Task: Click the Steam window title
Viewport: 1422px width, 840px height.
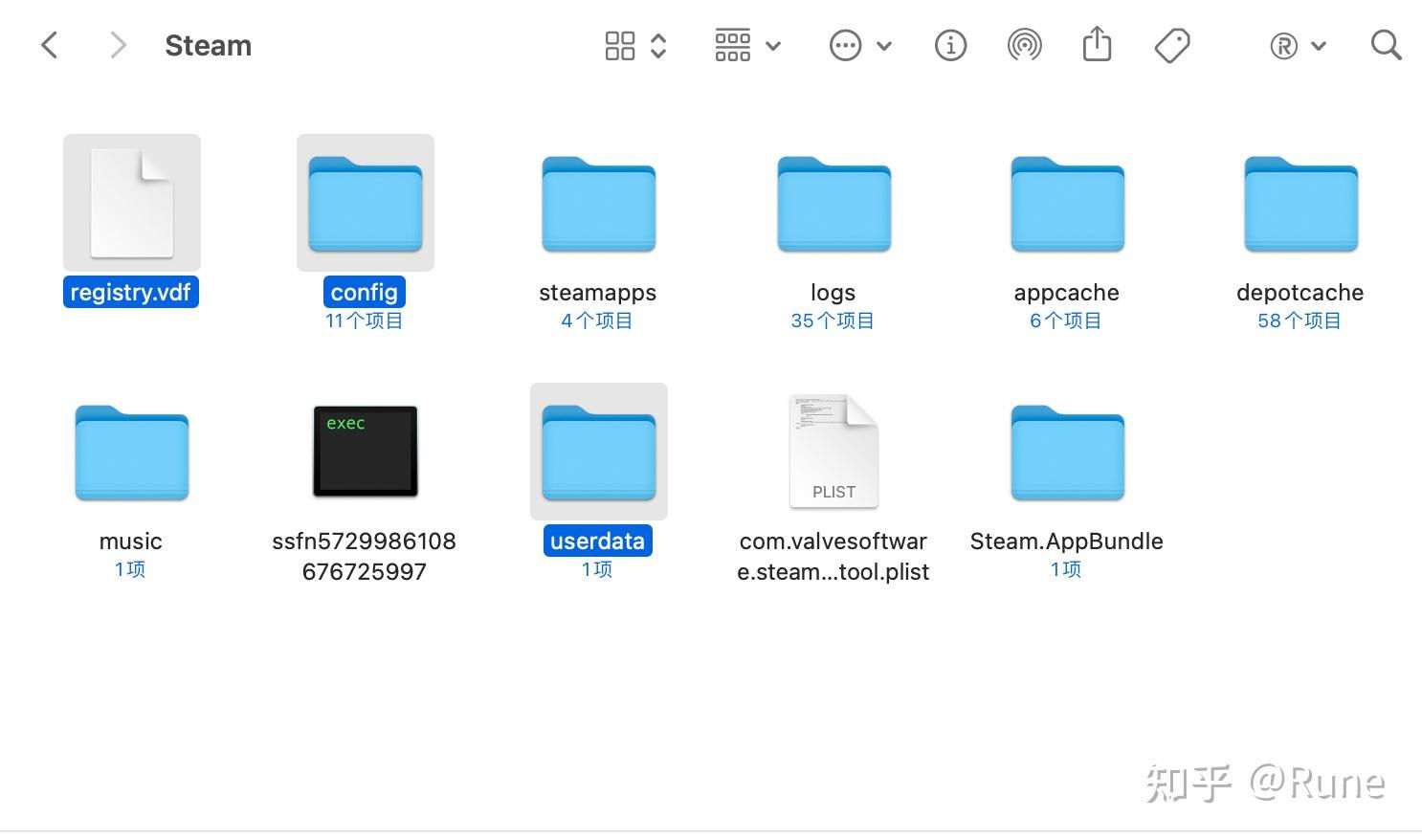Action: pos(208,45)
